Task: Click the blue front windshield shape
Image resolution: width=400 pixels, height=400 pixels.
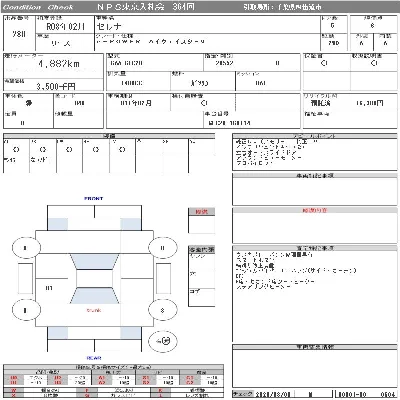Action: [94, 262]
